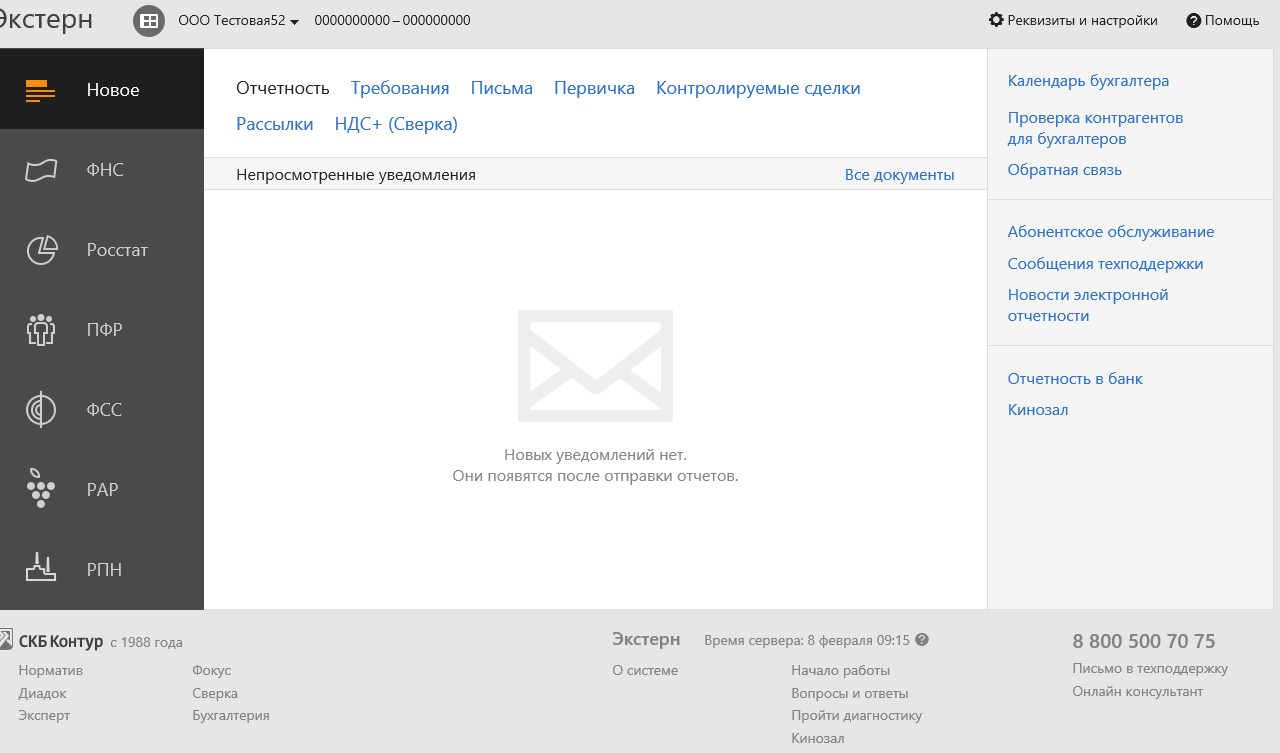Go to Росстат in sidebar
The image size is (1280, 753).
(102, 250)
